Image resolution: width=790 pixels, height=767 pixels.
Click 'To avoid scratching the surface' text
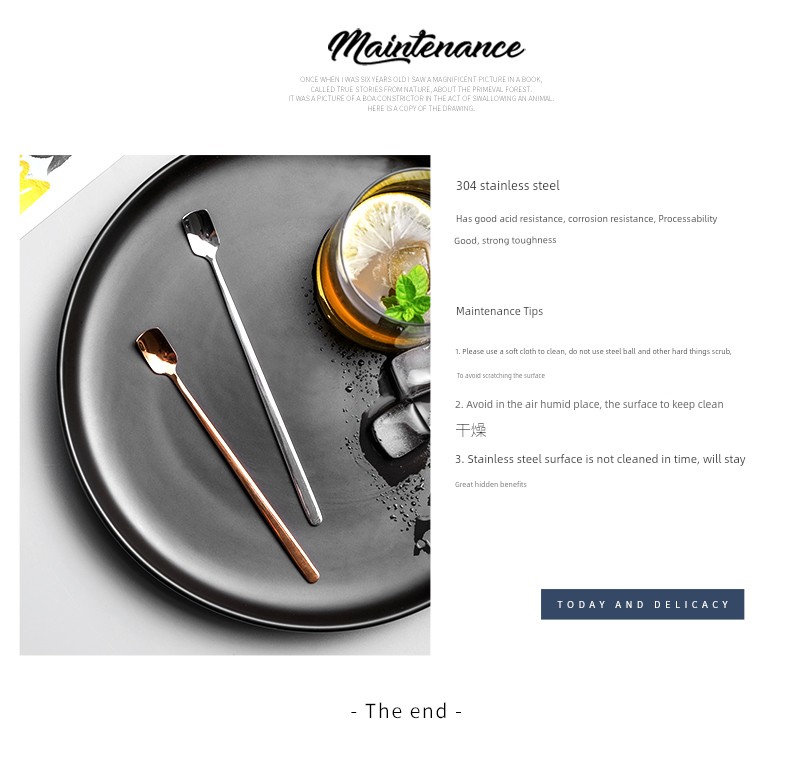coord(500,375)
